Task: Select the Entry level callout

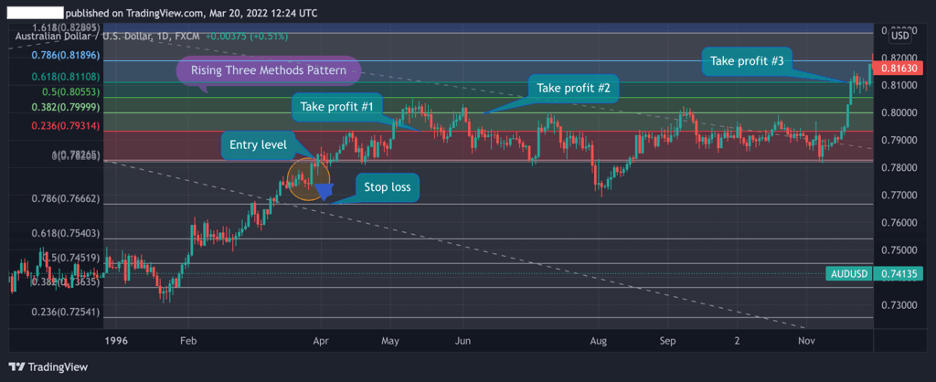Action: 258,146
